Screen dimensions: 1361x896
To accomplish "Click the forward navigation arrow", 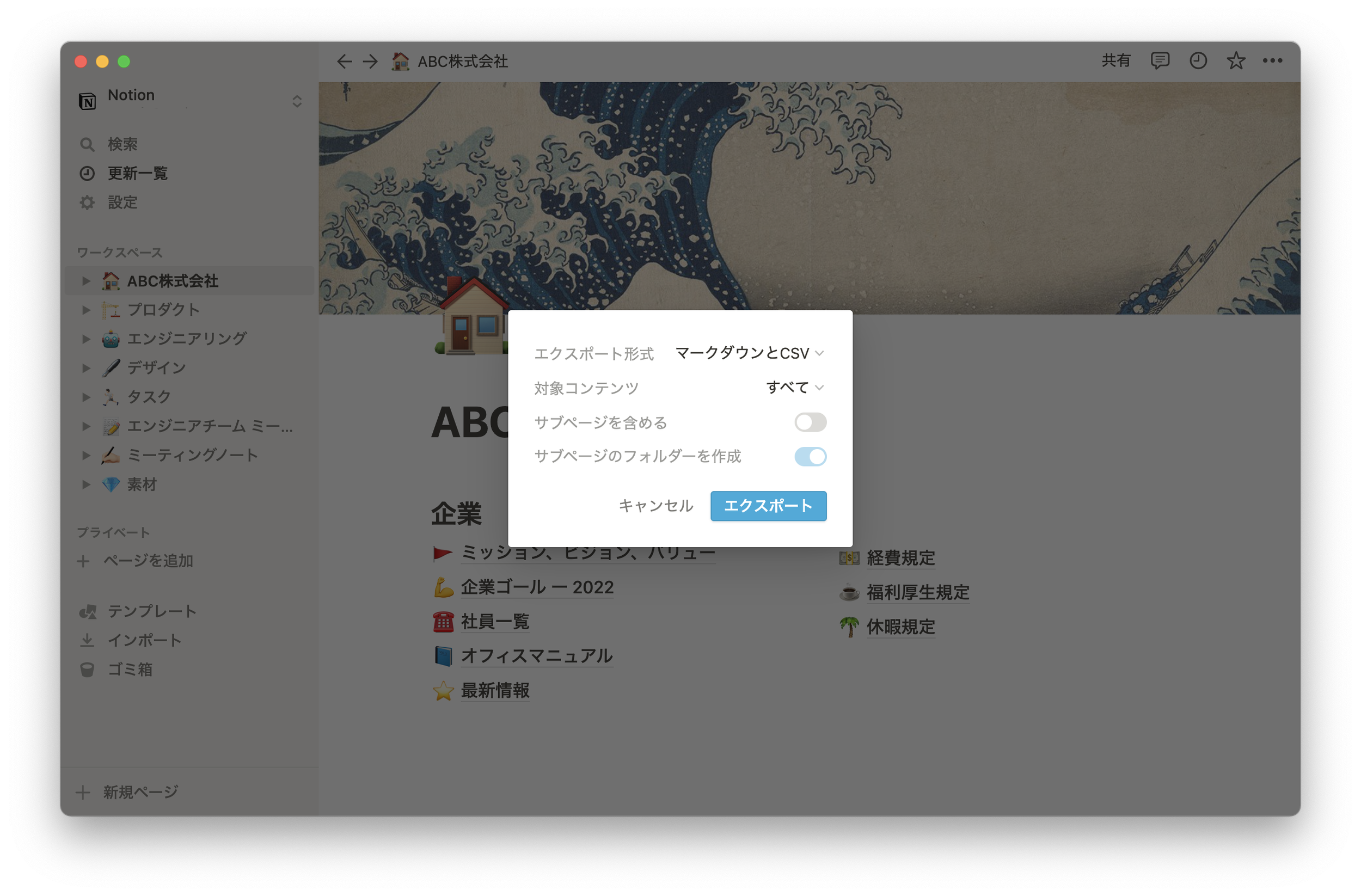I will coord(371,61).
